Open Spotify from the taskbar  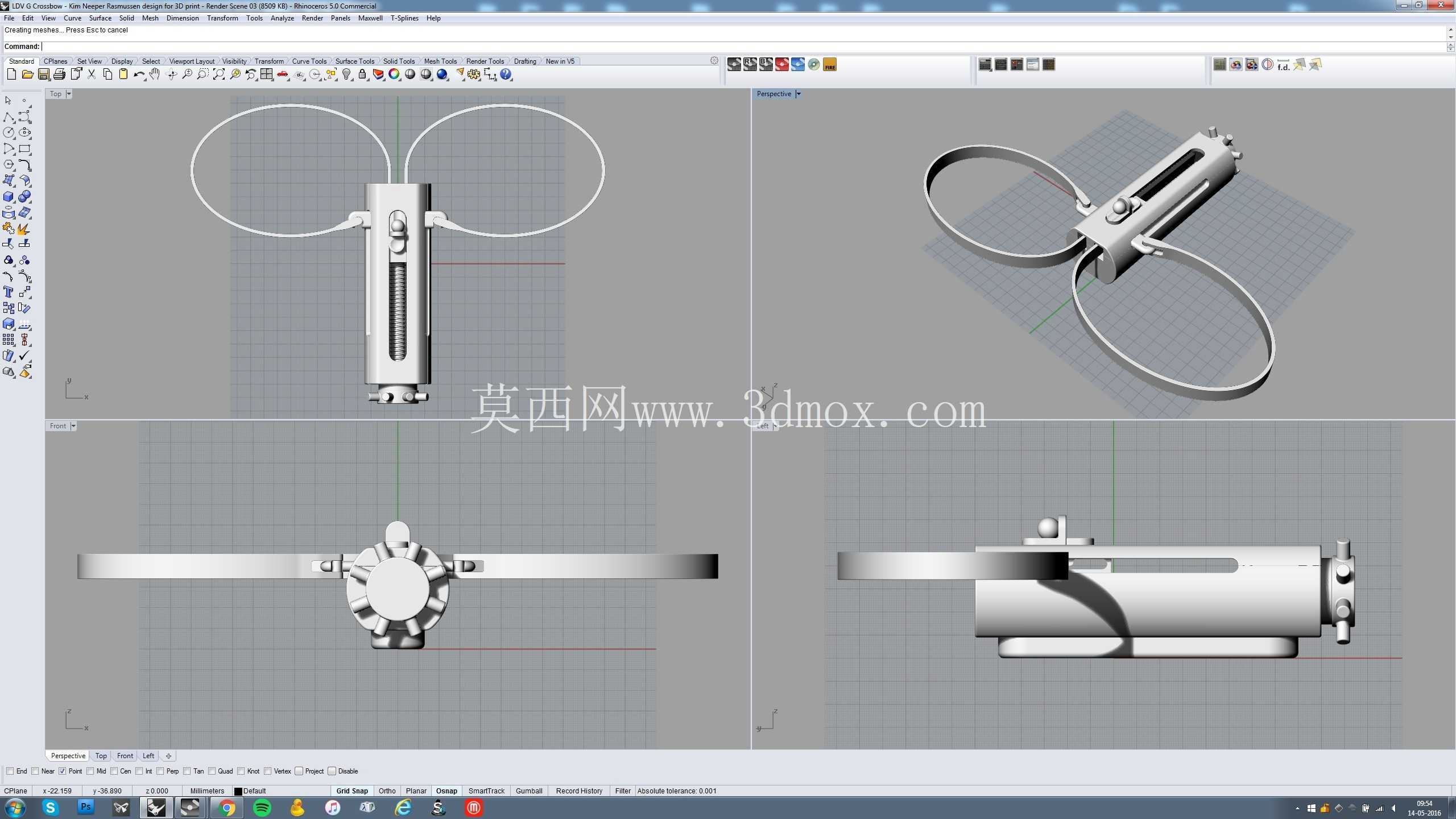(262, 808)
